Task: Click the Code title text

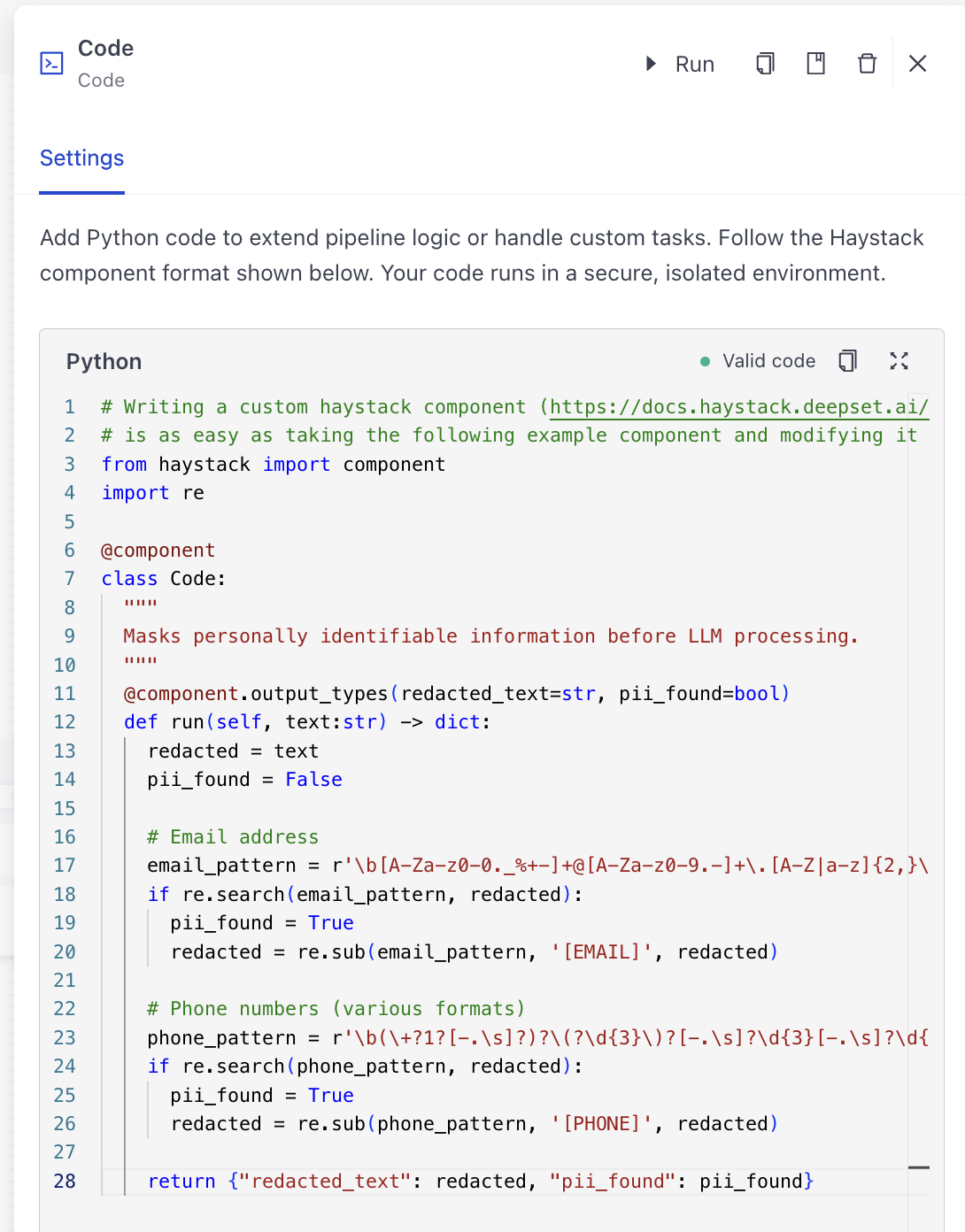Action: point(104,48)
